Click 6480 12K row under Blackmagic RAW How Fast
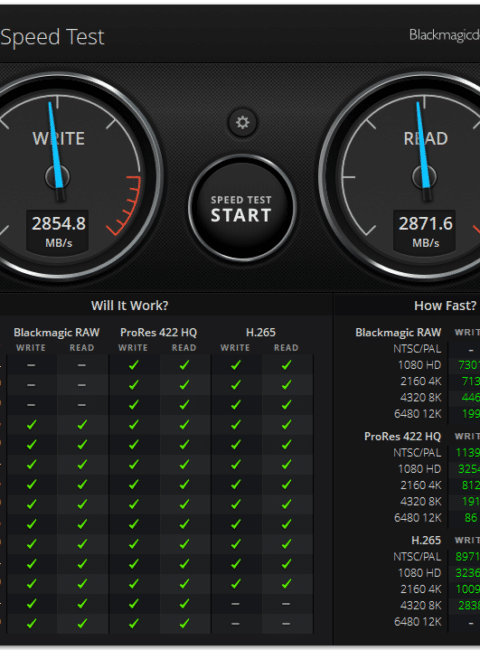This screenshot has height=650, width=480. click(418, 414)
